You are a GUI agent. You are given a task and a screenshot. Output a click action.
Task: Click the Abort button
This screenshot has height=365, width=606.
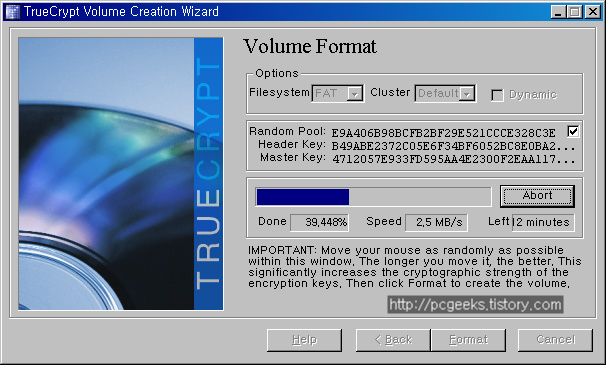point(537,196)
